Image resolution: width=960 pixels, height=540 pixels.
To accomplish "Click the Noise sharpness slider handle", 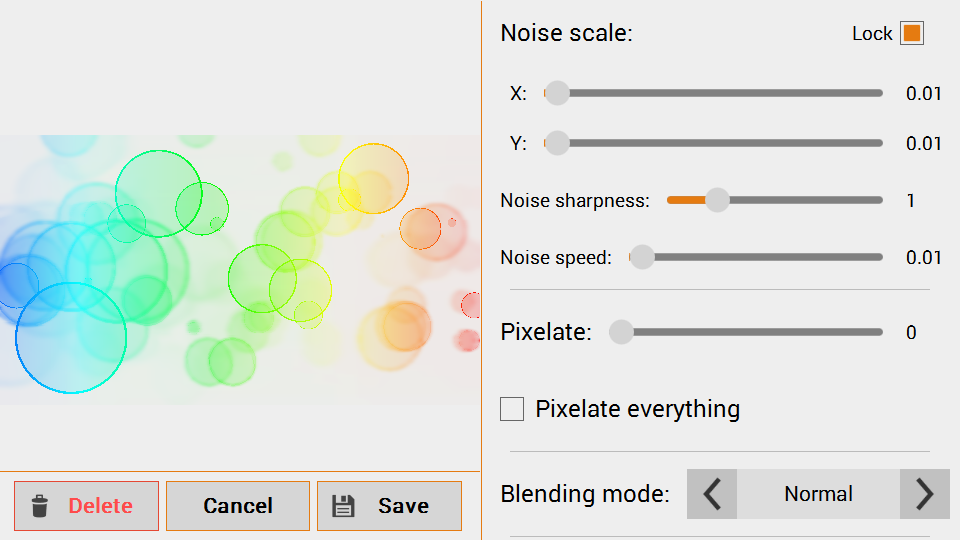I will pyautogui.click(x=717, y=200).
